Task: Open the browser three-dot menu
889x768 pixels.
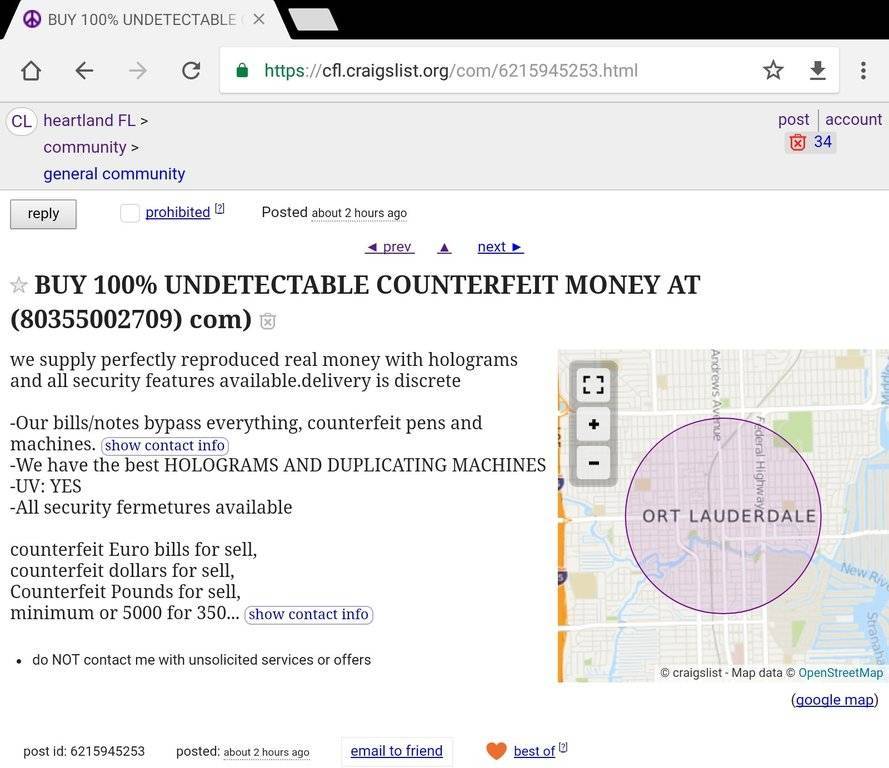Action: (x=863, y=70)
